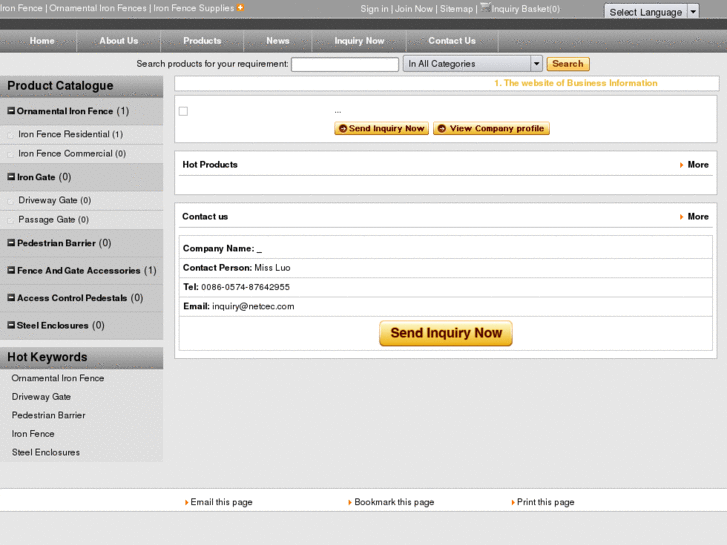
Task: Click the orange icon after Iron Fence Supplies
Action: [x=240, y=8]
